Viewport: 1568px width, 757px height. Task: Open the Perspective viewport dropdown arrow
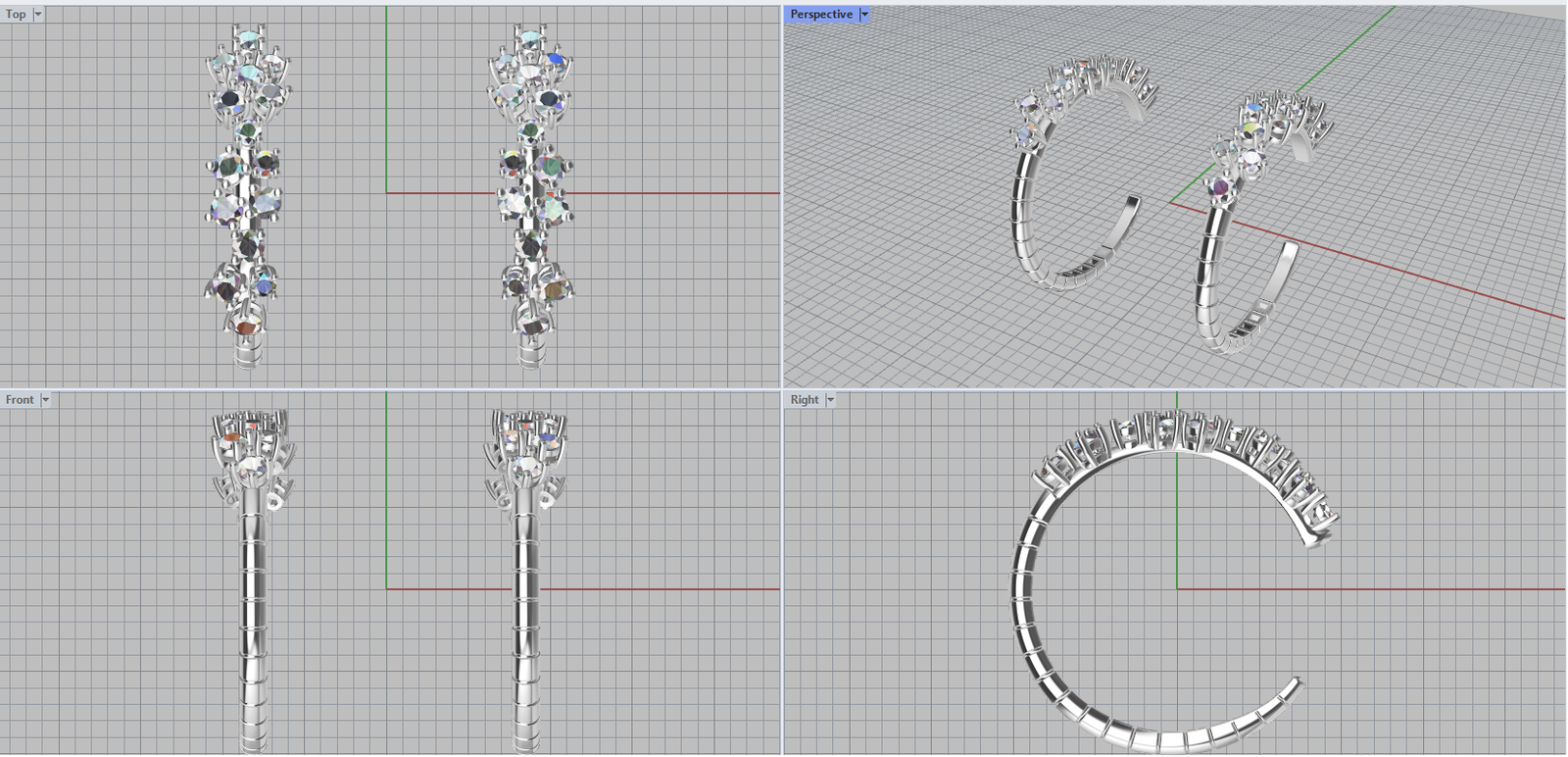click(864, 15)
